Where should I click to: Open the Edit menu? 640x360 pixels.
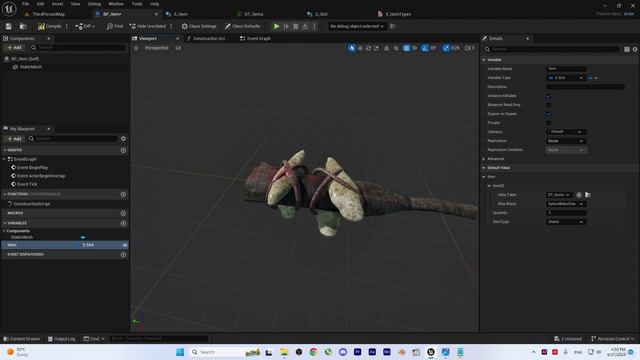coord(40,4)
